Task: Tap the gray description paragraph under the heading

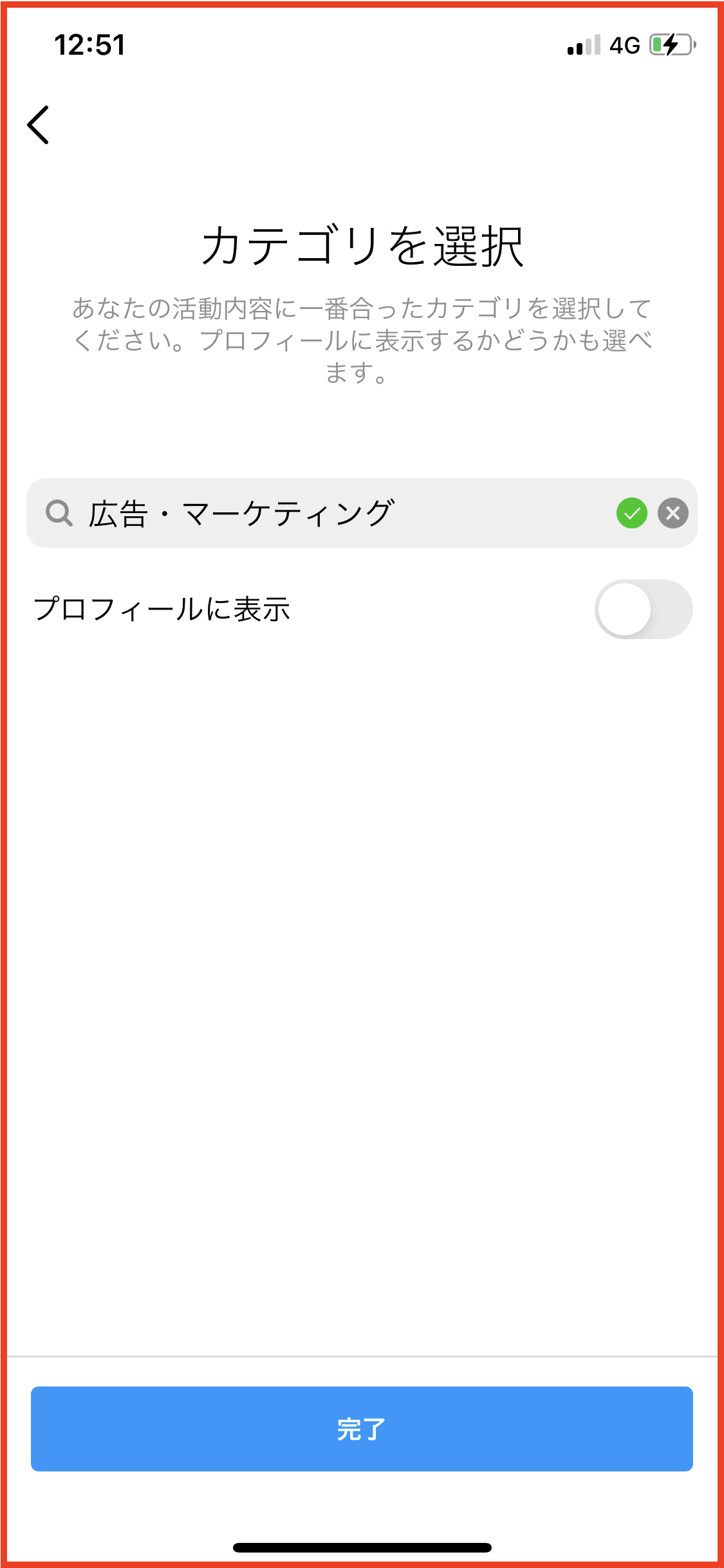Action: coord(362,324)
